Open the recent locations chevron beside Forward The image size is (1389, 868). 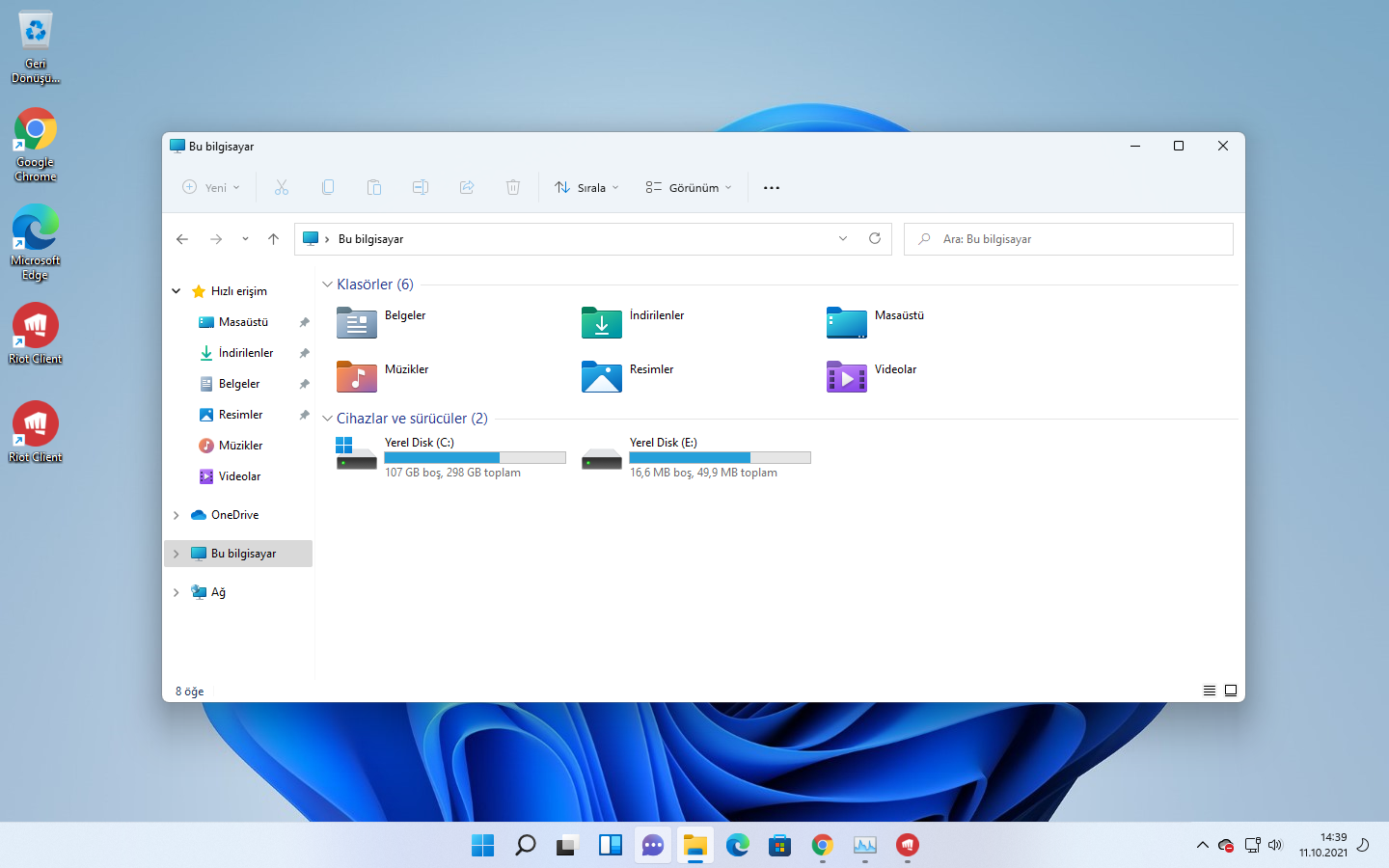click(x=245, y=239)
